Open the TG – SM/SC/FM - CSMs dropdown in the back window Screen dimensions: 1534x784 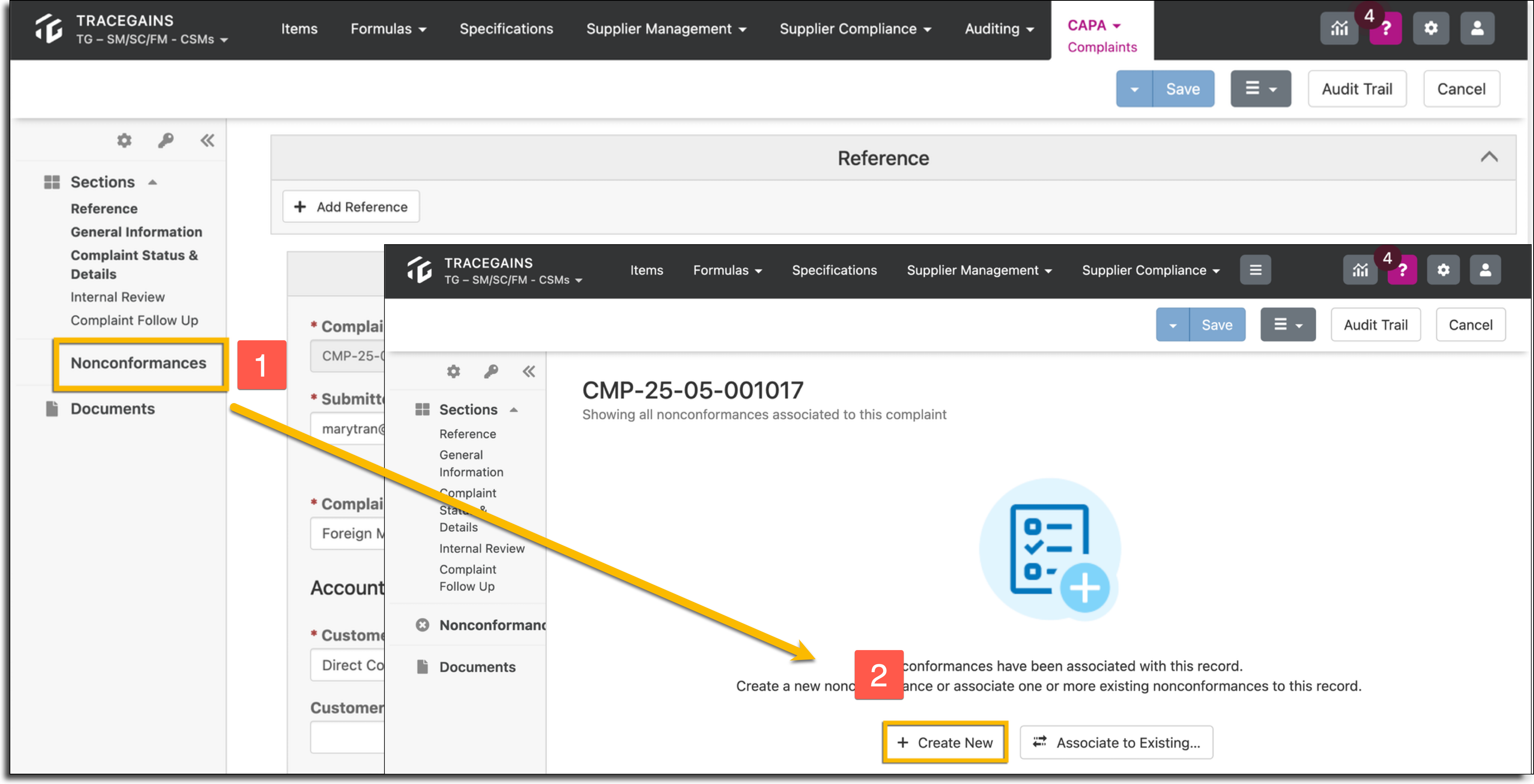(x=152, y=39)
